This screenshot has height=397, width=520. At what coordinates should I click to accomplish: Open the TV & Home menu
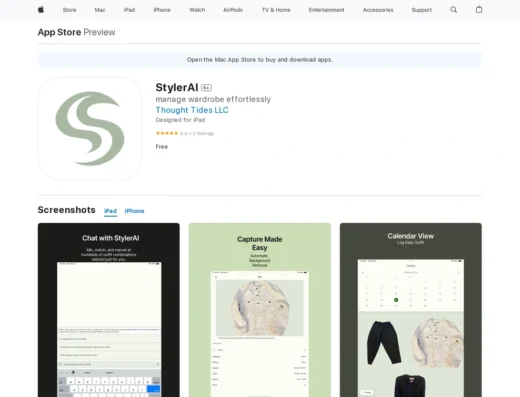coord(276,10)
